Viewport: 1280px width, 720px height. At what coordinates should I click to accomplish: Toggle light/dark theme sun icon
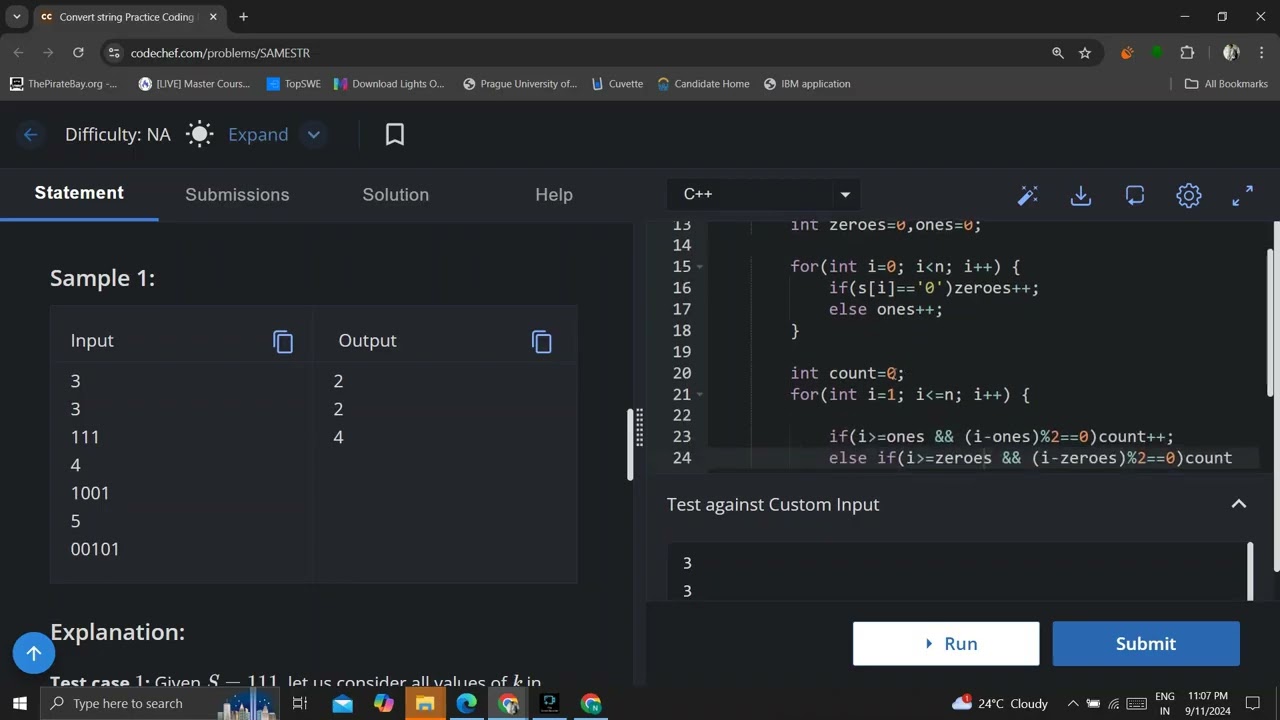click(x=200, y=135)
